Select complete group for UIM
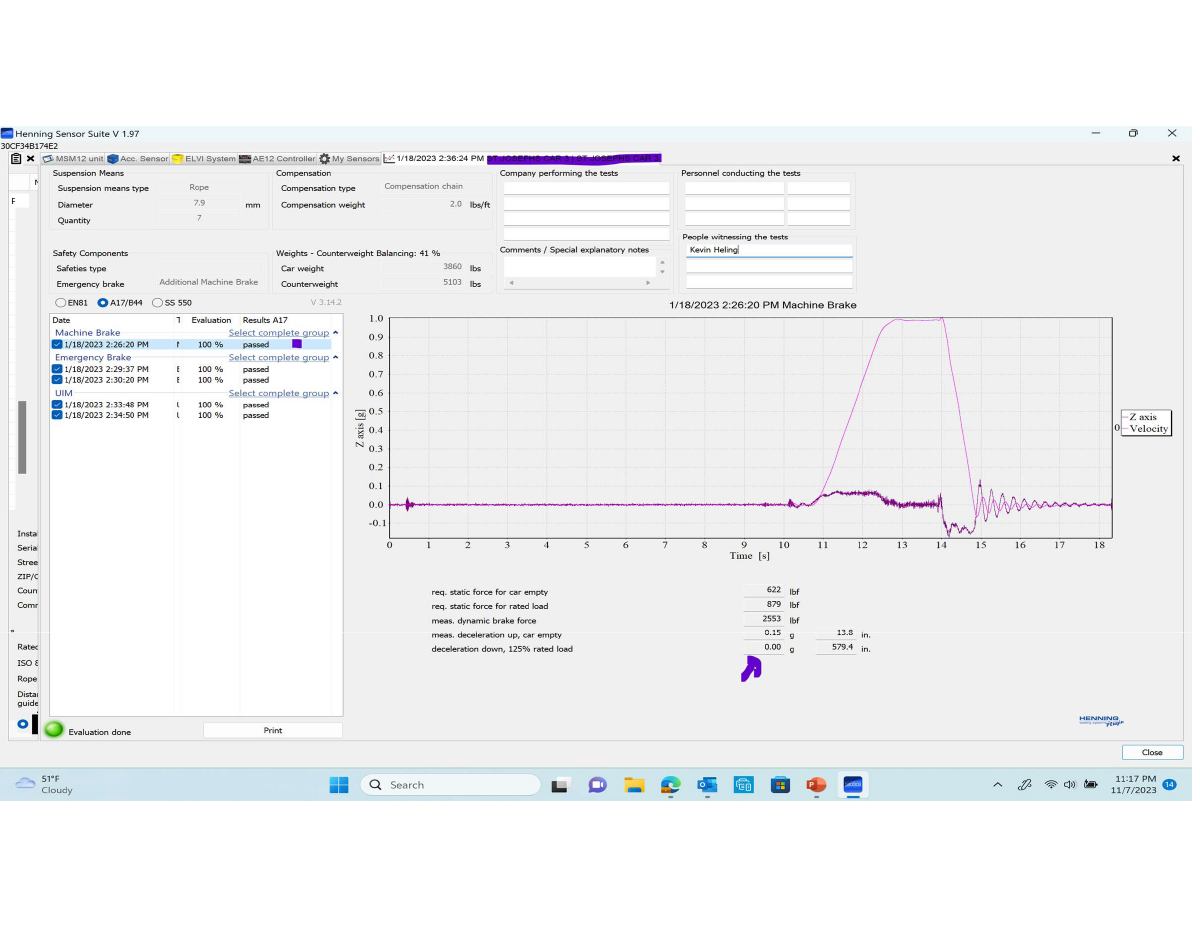 point(278,393)
